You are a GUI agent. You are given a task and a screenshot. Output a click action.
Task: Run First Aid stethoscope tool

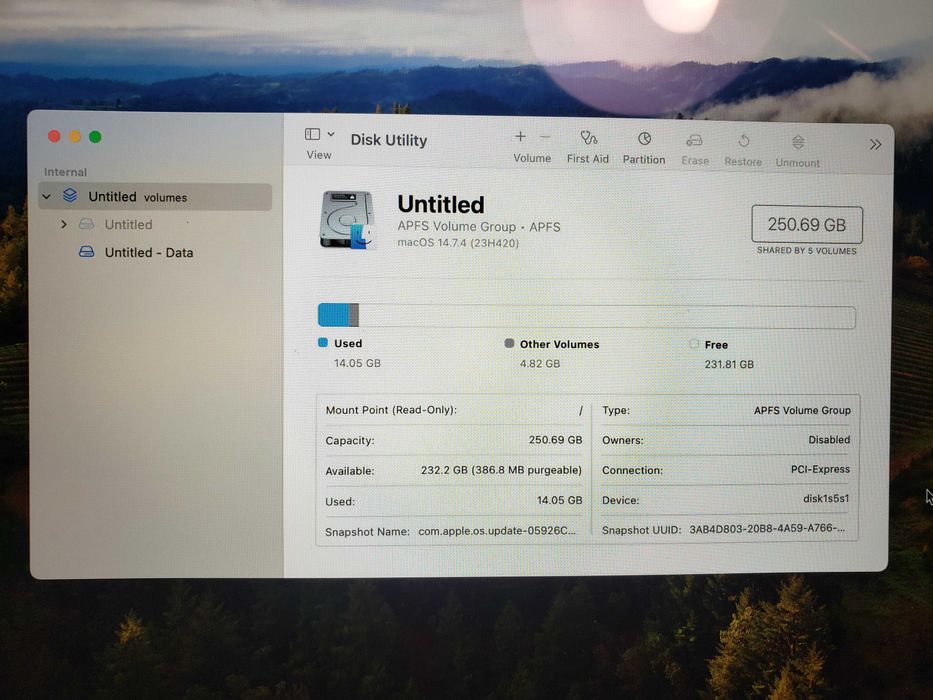(588, 139)
